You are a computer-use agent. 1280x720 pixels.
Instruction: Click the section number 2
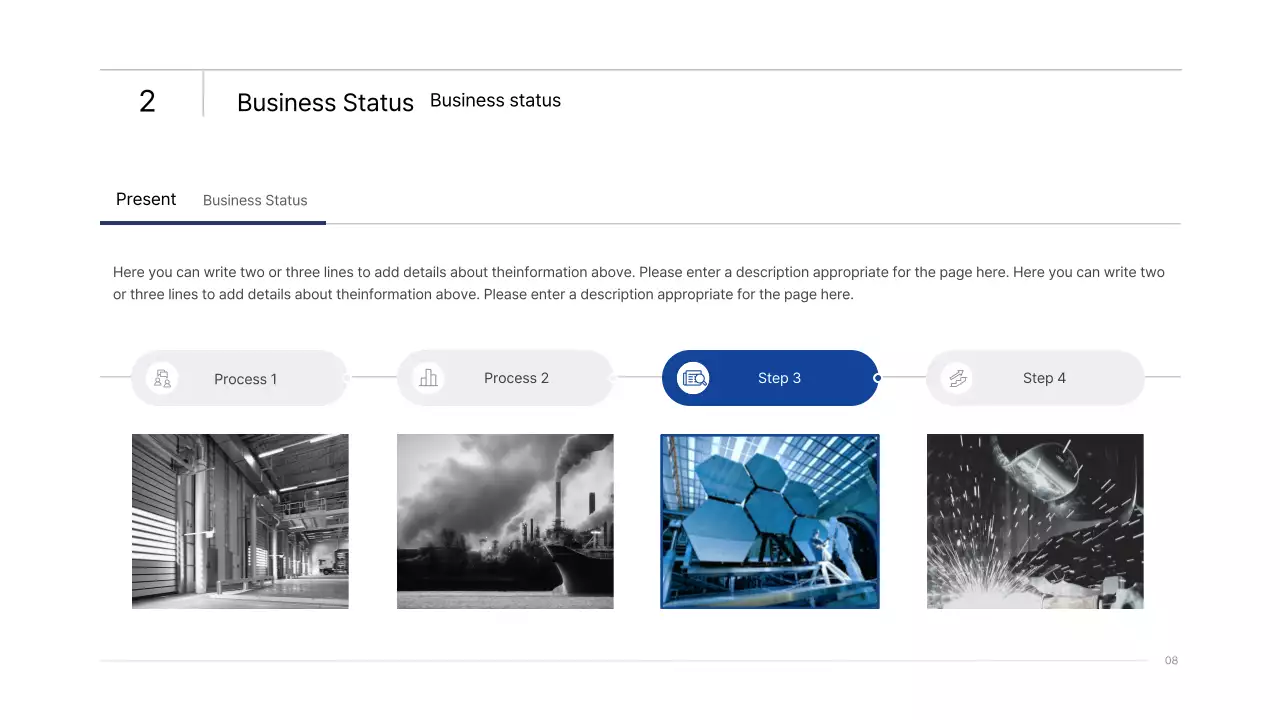pyautogui.click(x=147, y=101)
